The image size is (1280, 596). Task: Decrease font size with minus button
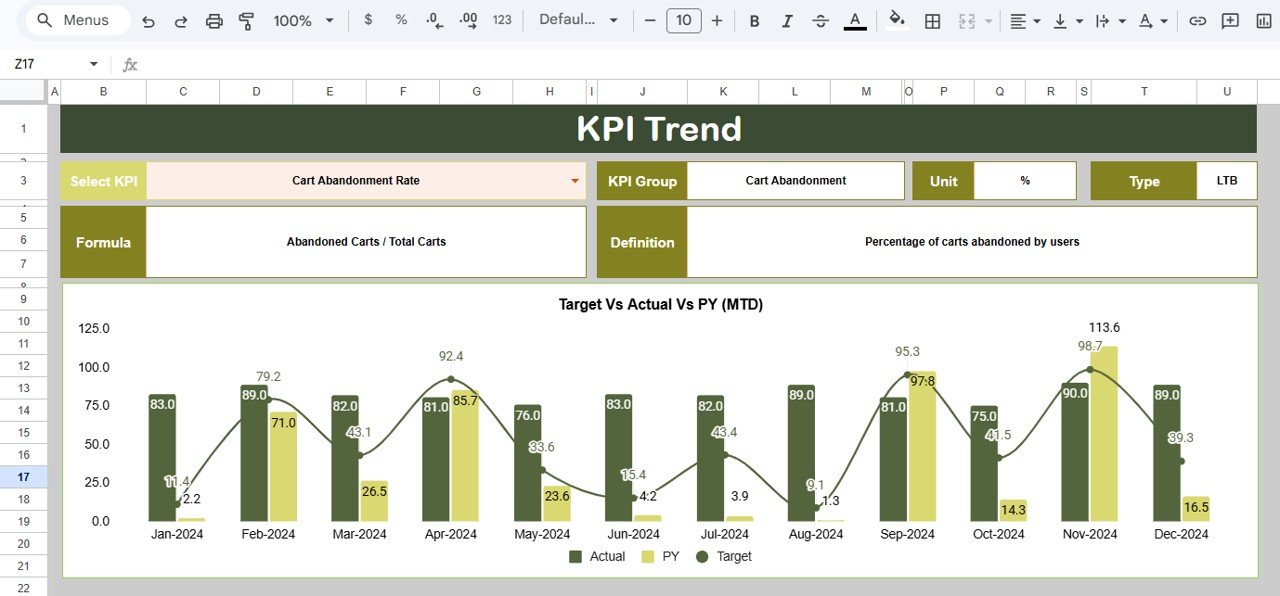tap(650, 20)
